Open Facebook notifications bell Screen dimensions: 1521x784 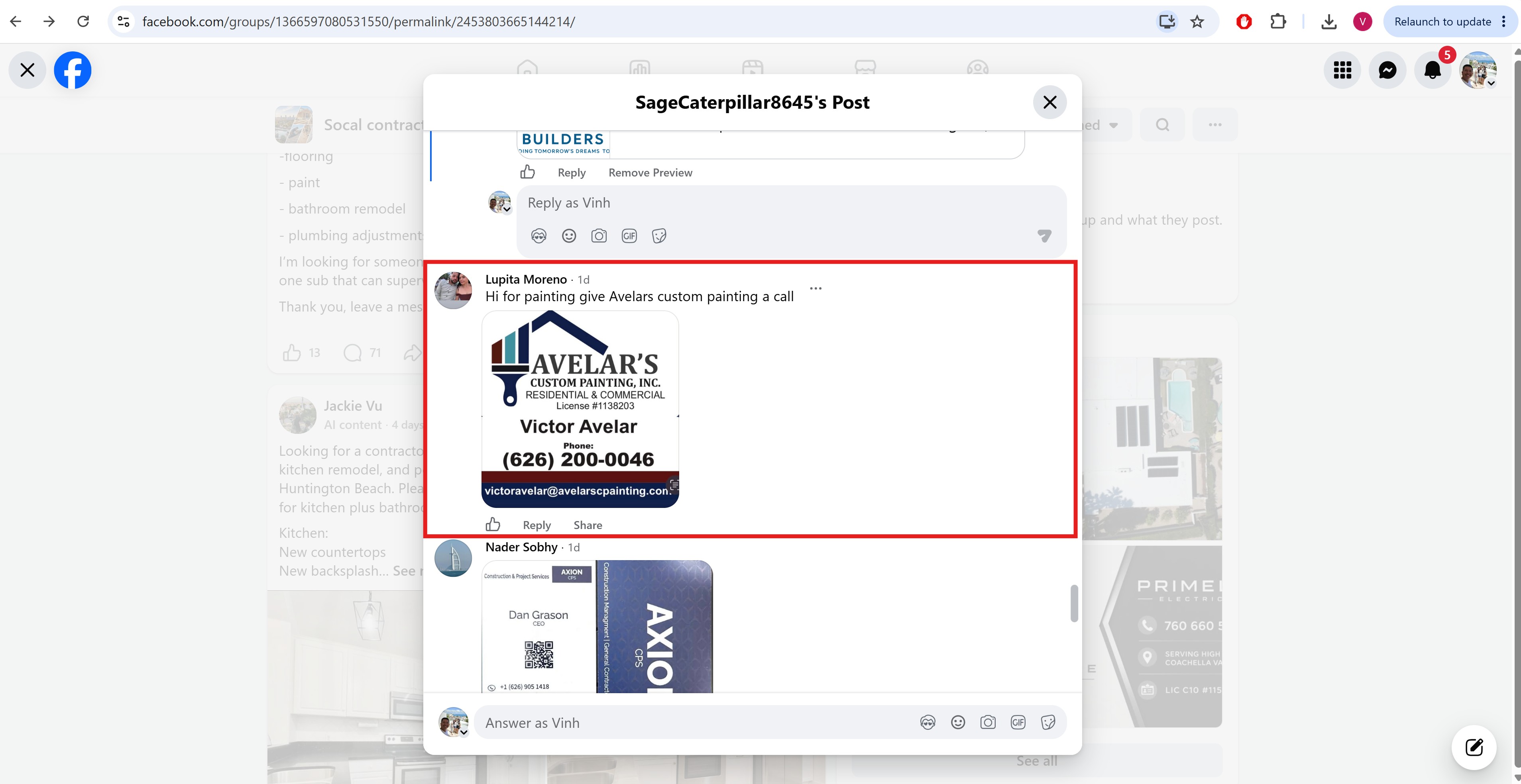pyautogui.click(x=1433, y=70)
